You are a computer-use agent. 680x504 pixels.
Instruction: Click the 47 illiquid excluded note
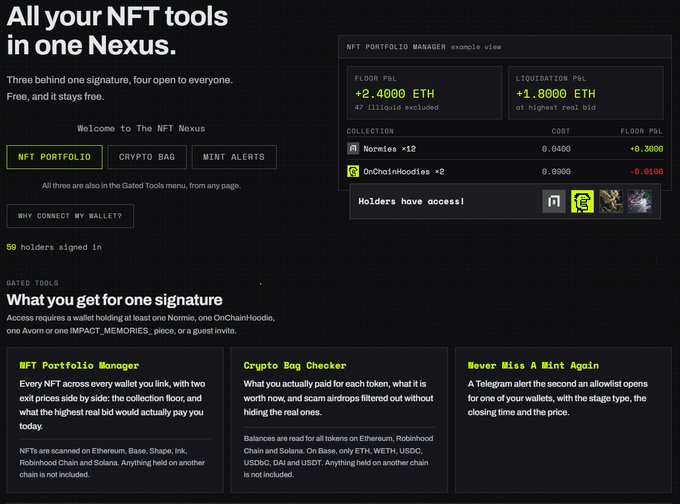pyautogui.click(x=396, y=108)
